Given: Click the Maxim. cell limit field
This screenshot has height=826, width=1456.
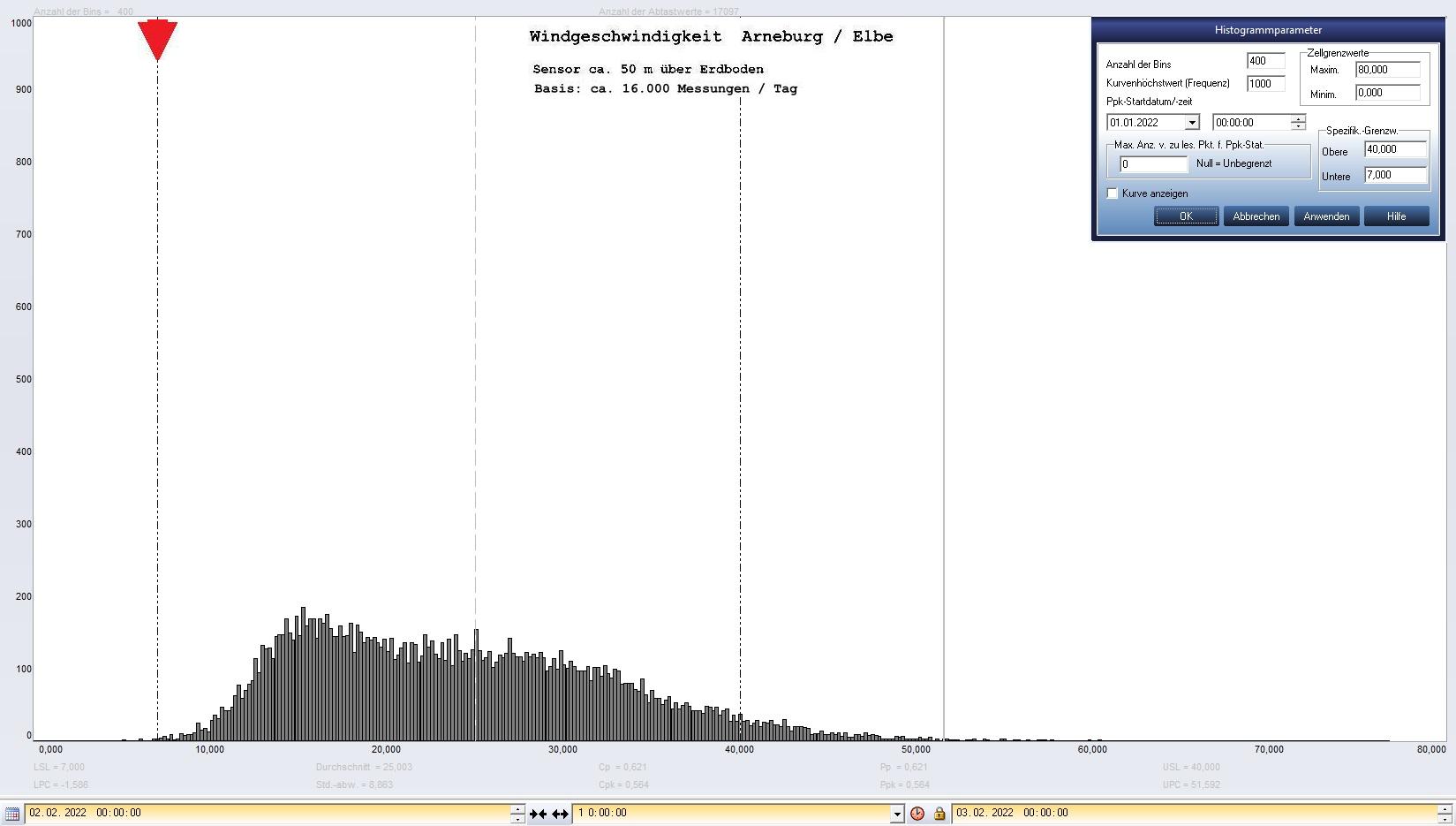Looking at the screenshot, I should click(x=1387, y=70).
